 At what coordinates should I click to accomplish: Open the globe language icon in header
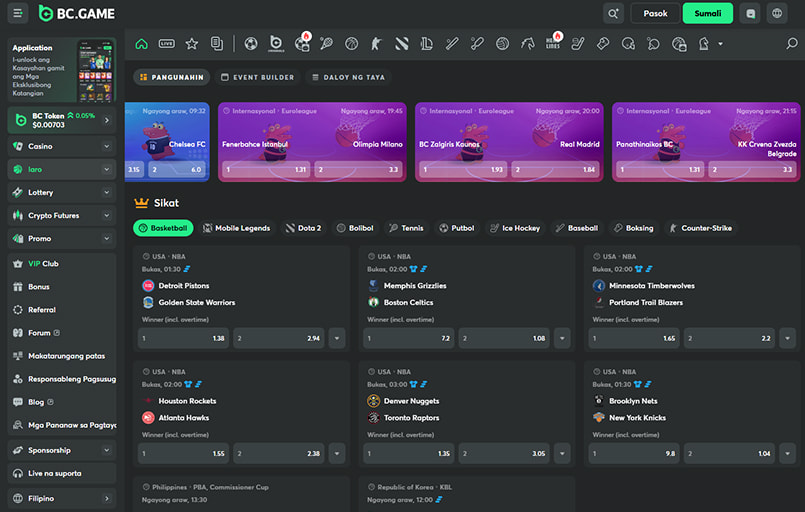[x=778, y=14]
